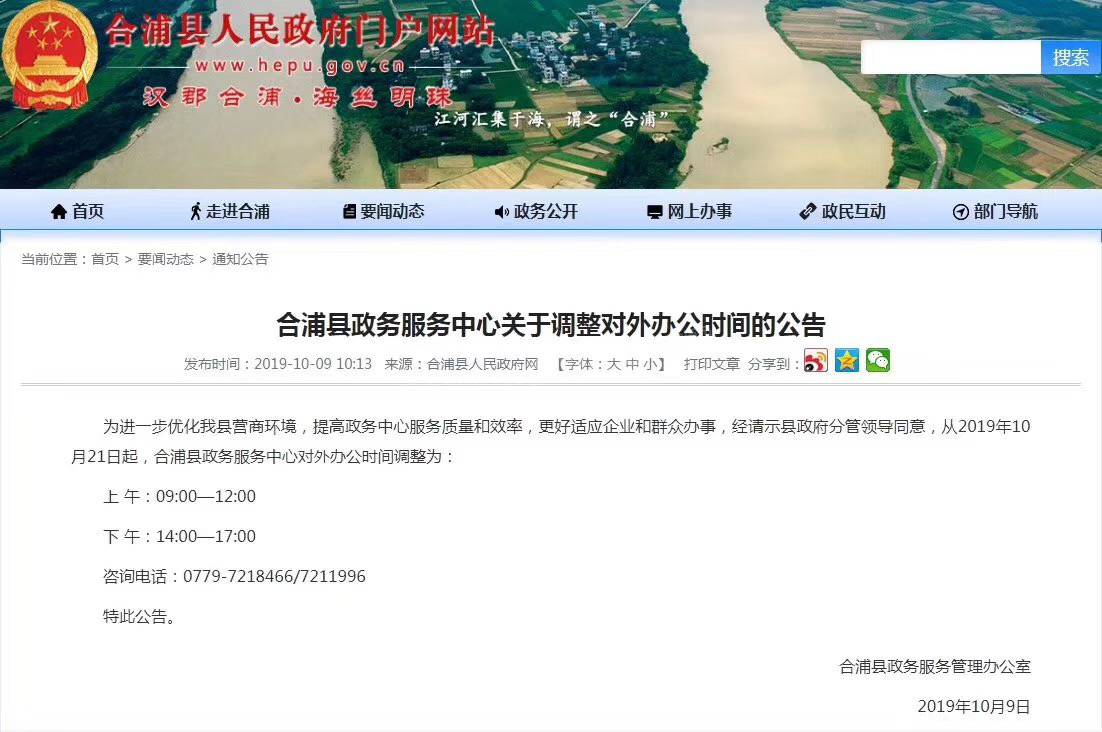Open the 政民互动 navigation menu

[x=843, y=211]
